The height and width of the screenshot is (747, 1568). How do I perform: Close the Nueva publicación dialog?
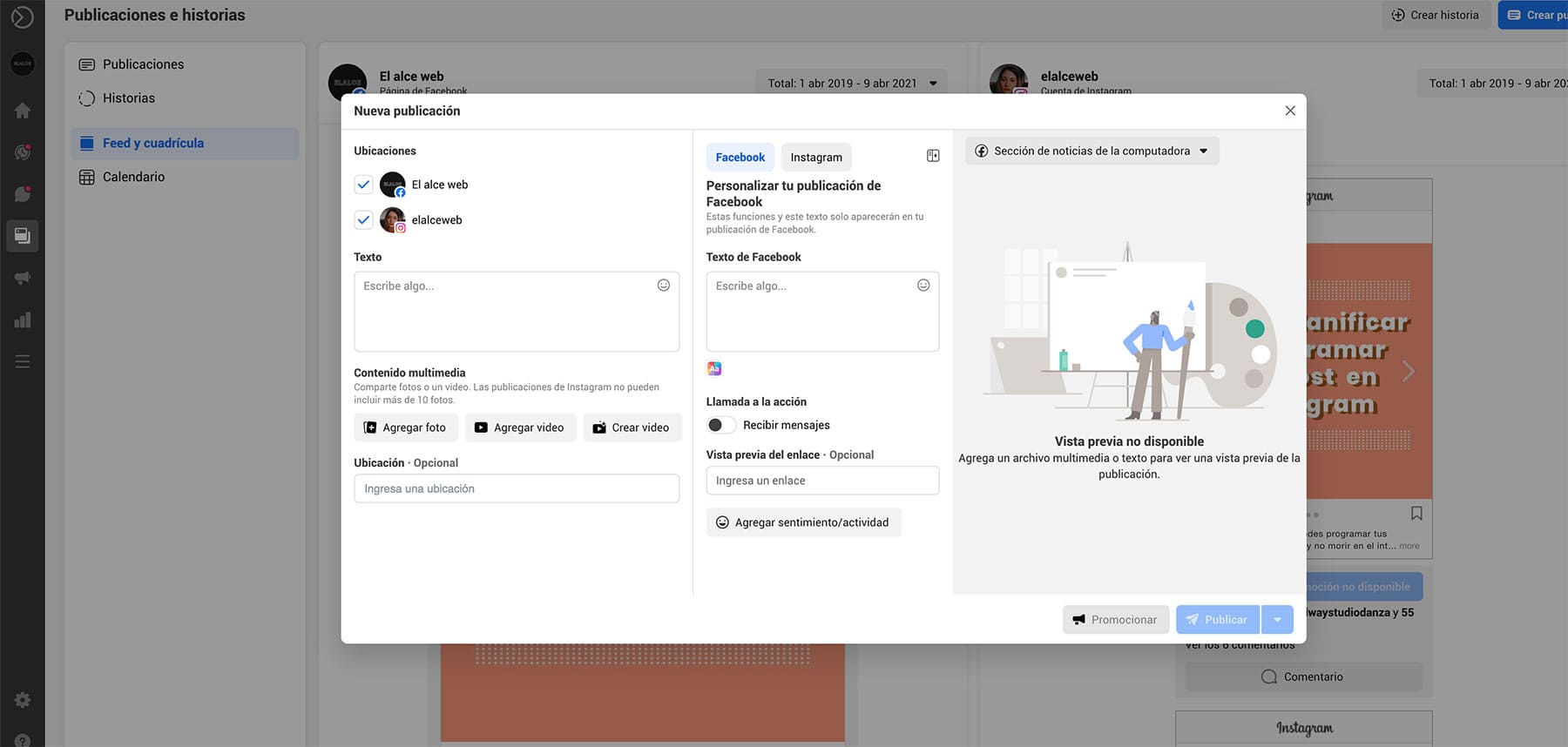1290,111
